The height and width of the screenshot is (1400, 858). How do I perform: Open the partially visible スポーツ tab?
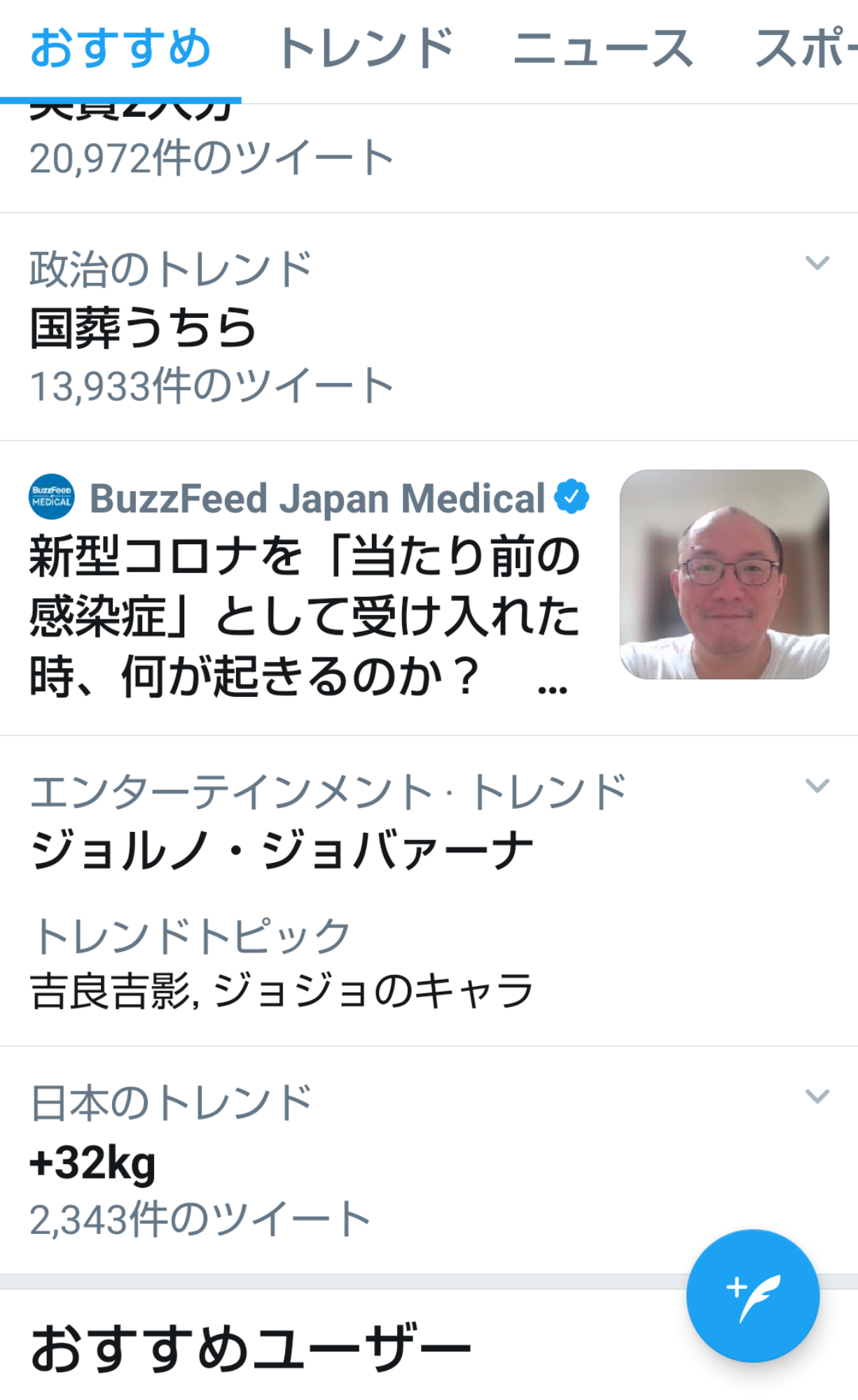click(805, 49)
